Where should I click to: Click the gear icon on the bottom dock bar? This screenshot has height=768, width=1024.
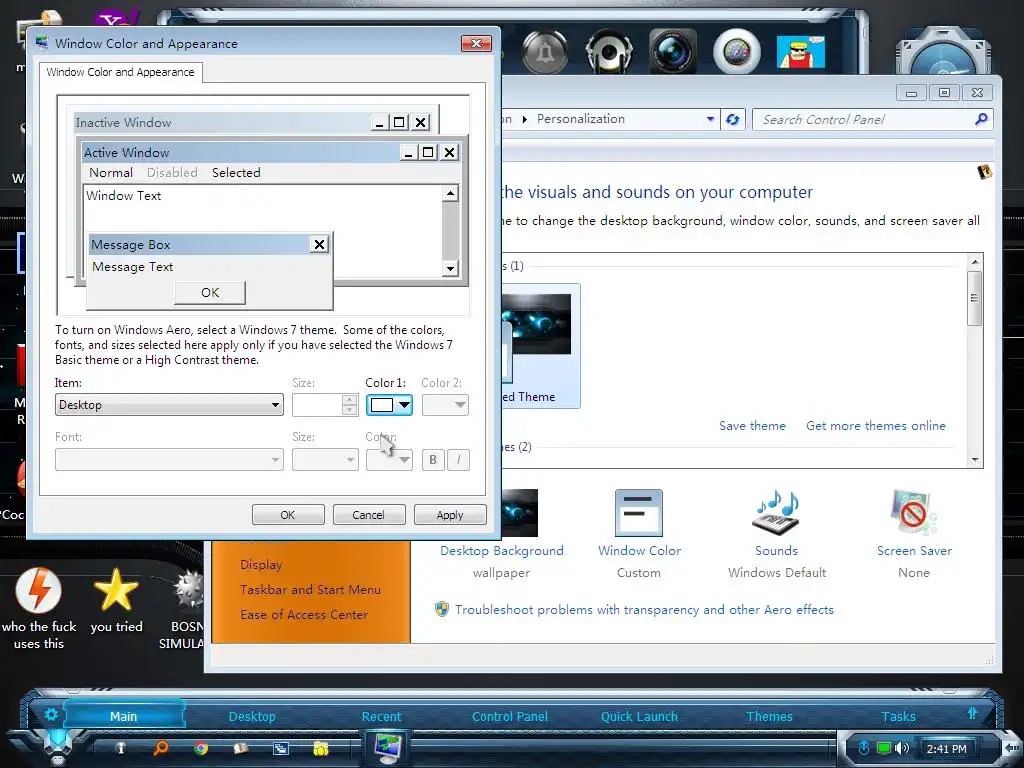(51, 714)
